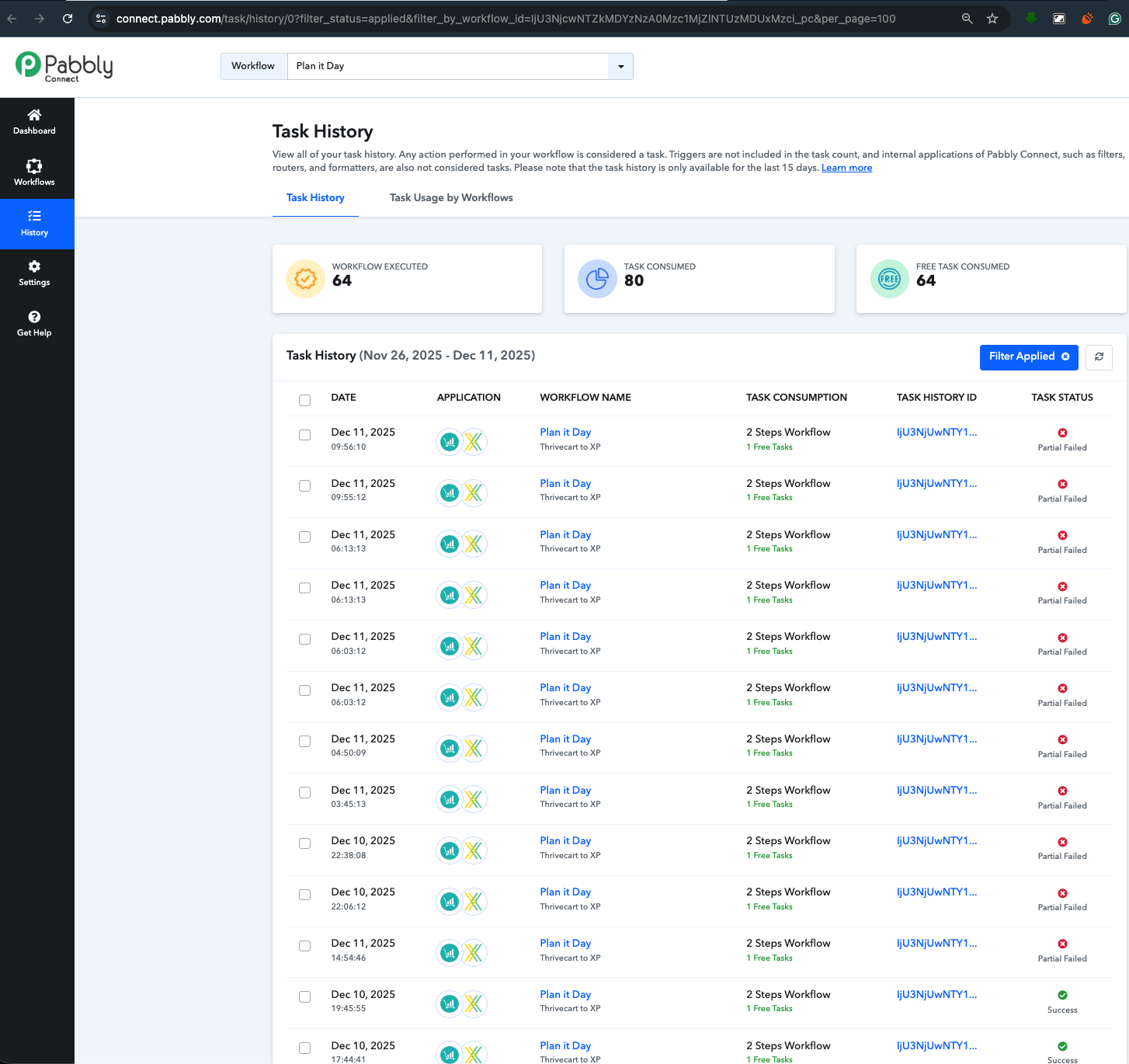Check the Dec 11 09:56:10 row checkbox
This screenshot has width=1129, height=1064.
point(305,435)
